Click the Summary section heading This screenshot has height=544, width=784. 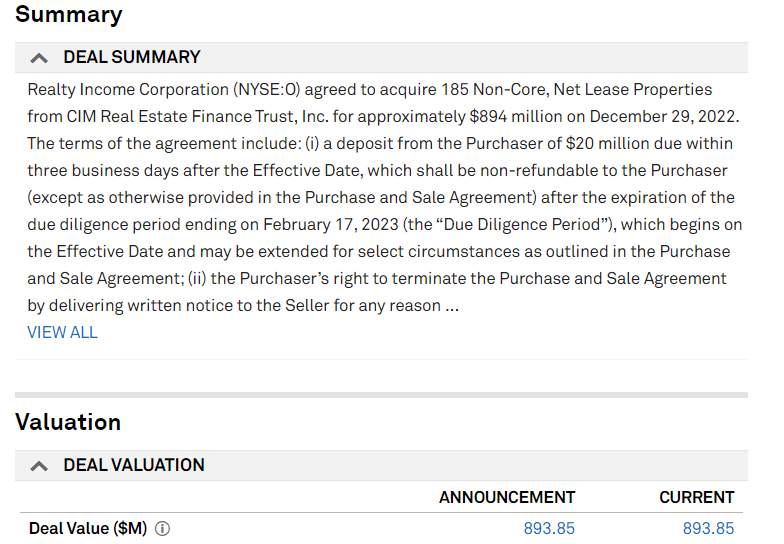point(69,15)
